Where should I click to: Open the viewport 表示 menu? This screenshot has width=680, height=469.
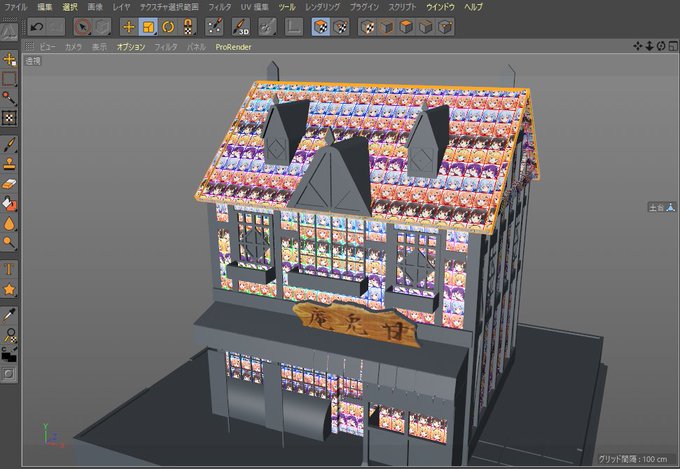tap(99, 47)
